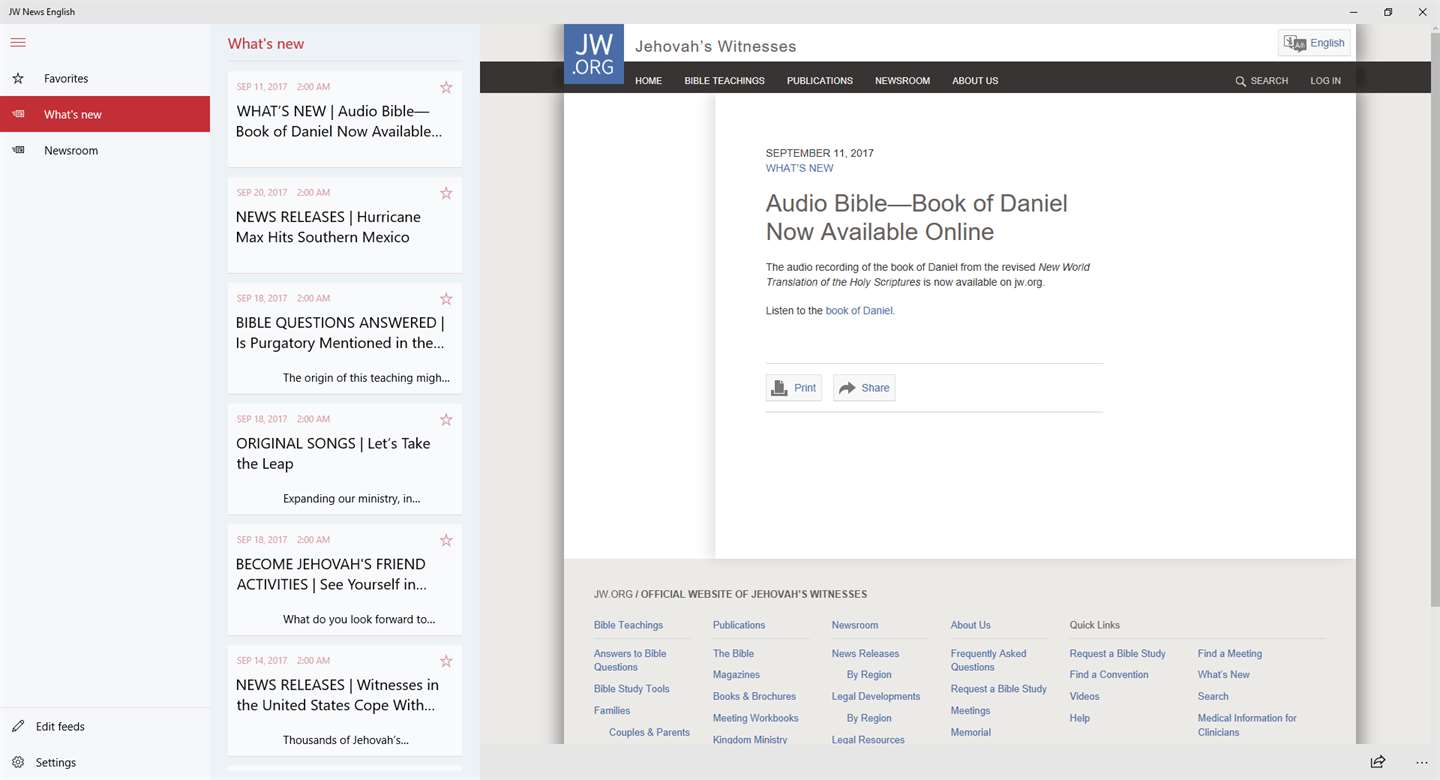The height and width of the screenshot is (780, 1440).
Task: Select the What's new feed in sidebar
Action: pos(105,114)
